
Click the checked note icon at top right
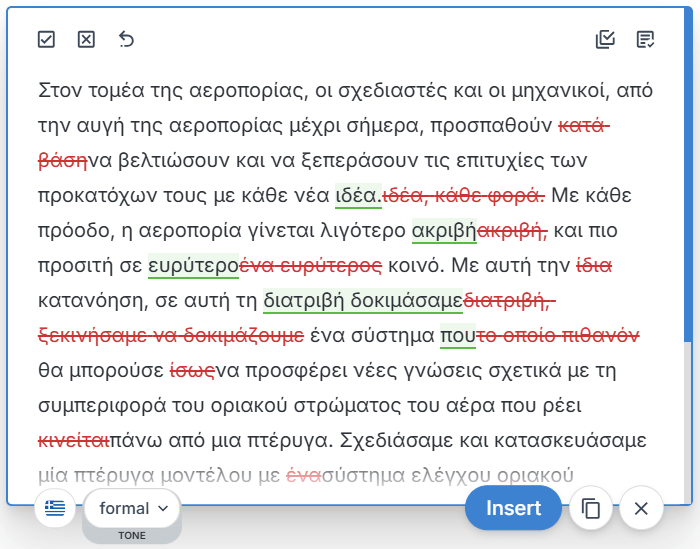pyautogui.click(x=645, y=39)
